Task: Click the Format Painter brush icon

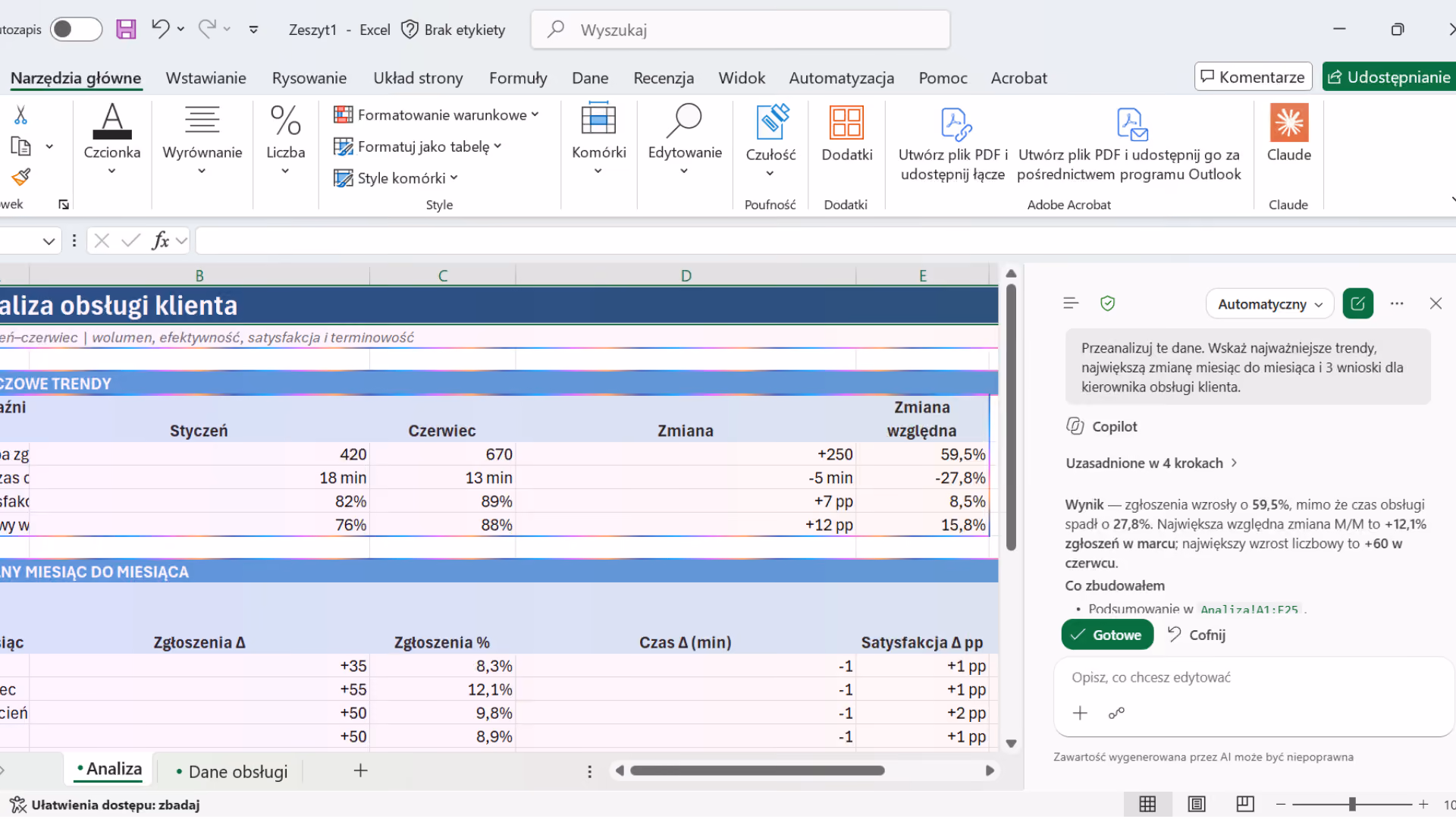Action: click(x=20, y=177)
